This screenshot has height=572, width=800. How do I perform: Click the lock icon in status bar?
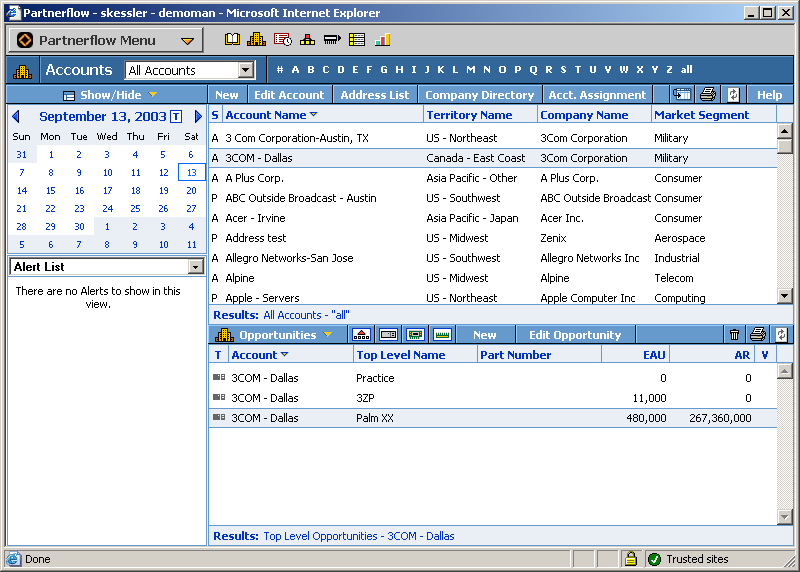tap(631, 559)
